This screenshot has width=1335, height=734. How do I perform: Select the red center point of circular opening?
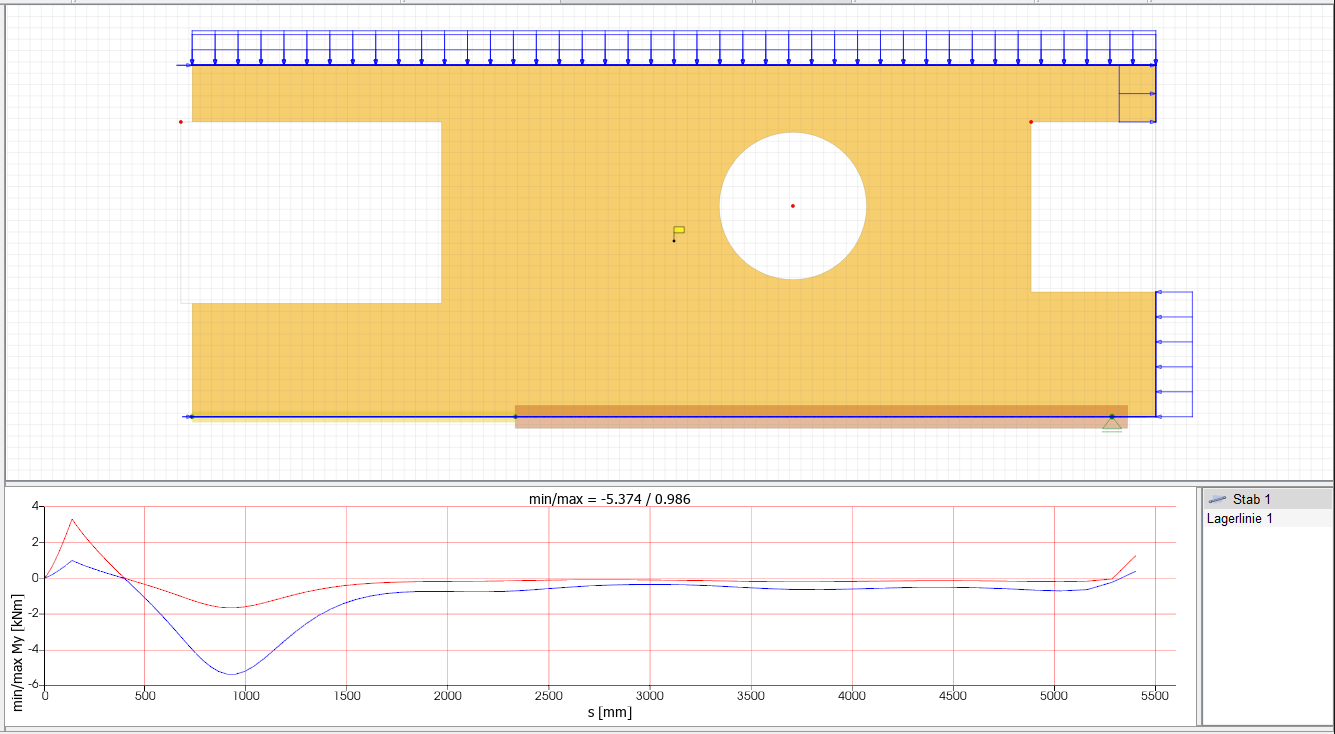pyautogui.click(x=793, y=206)
